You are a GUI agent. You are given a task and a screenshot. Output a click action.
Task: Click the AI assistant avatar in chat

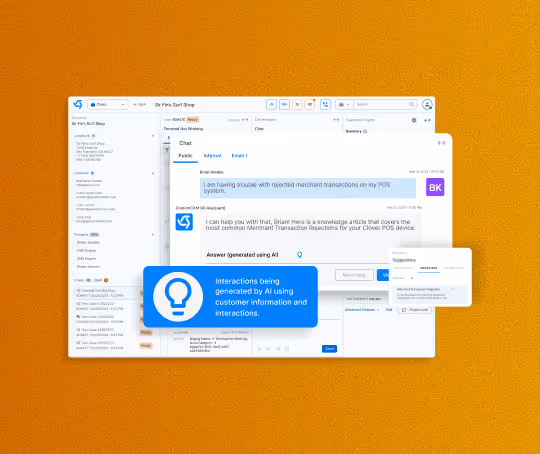click(x=184, y=222)
